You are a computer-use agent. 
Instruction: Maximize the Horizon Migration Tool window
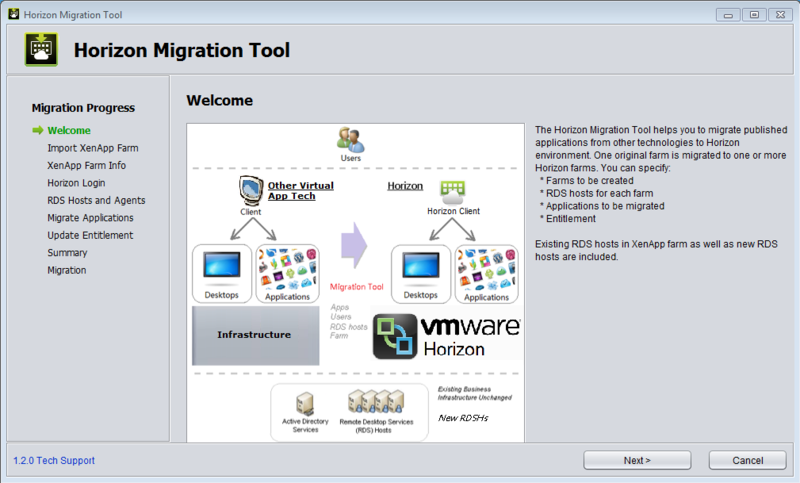coord(754,15)
